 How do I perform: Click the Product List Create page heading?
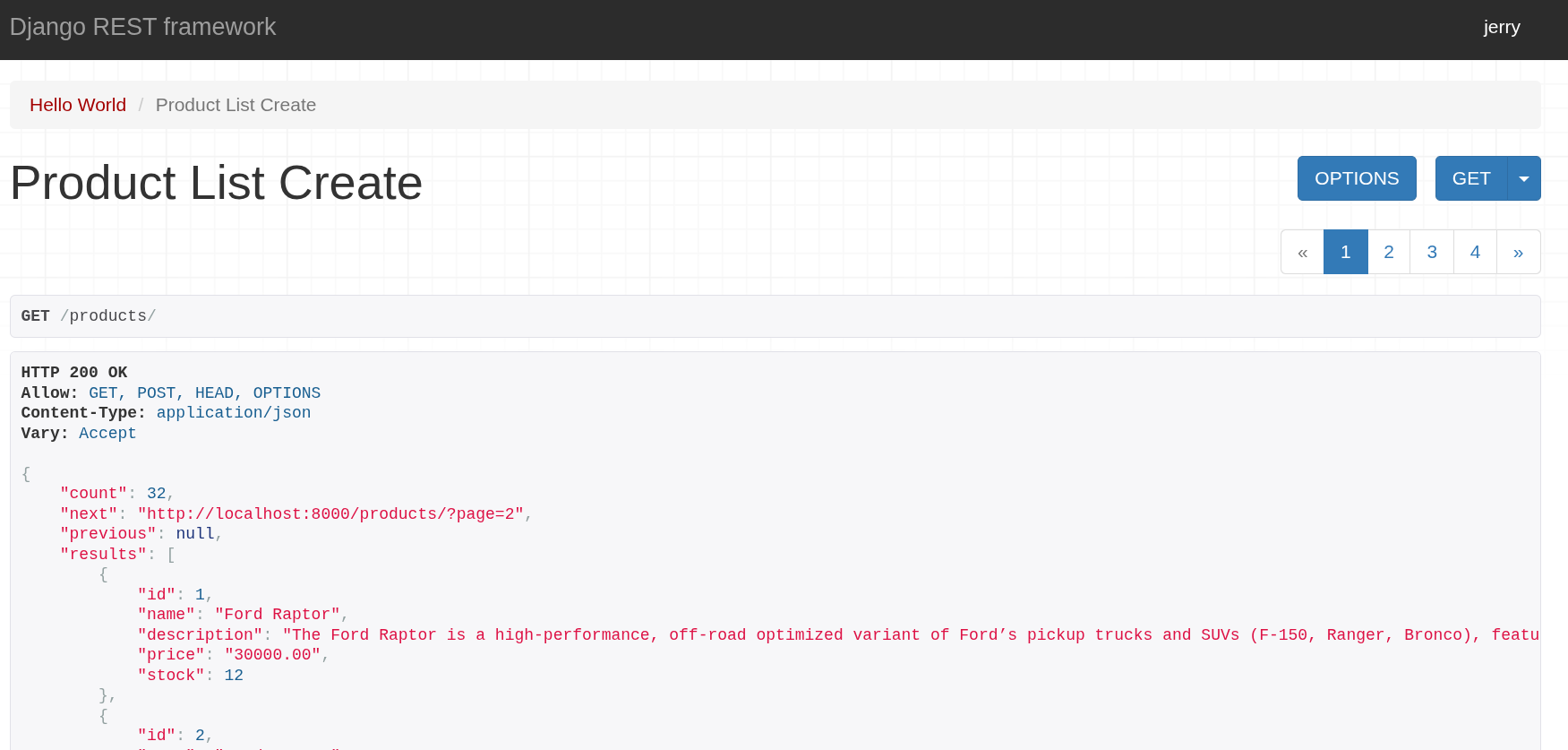point(216,183)
